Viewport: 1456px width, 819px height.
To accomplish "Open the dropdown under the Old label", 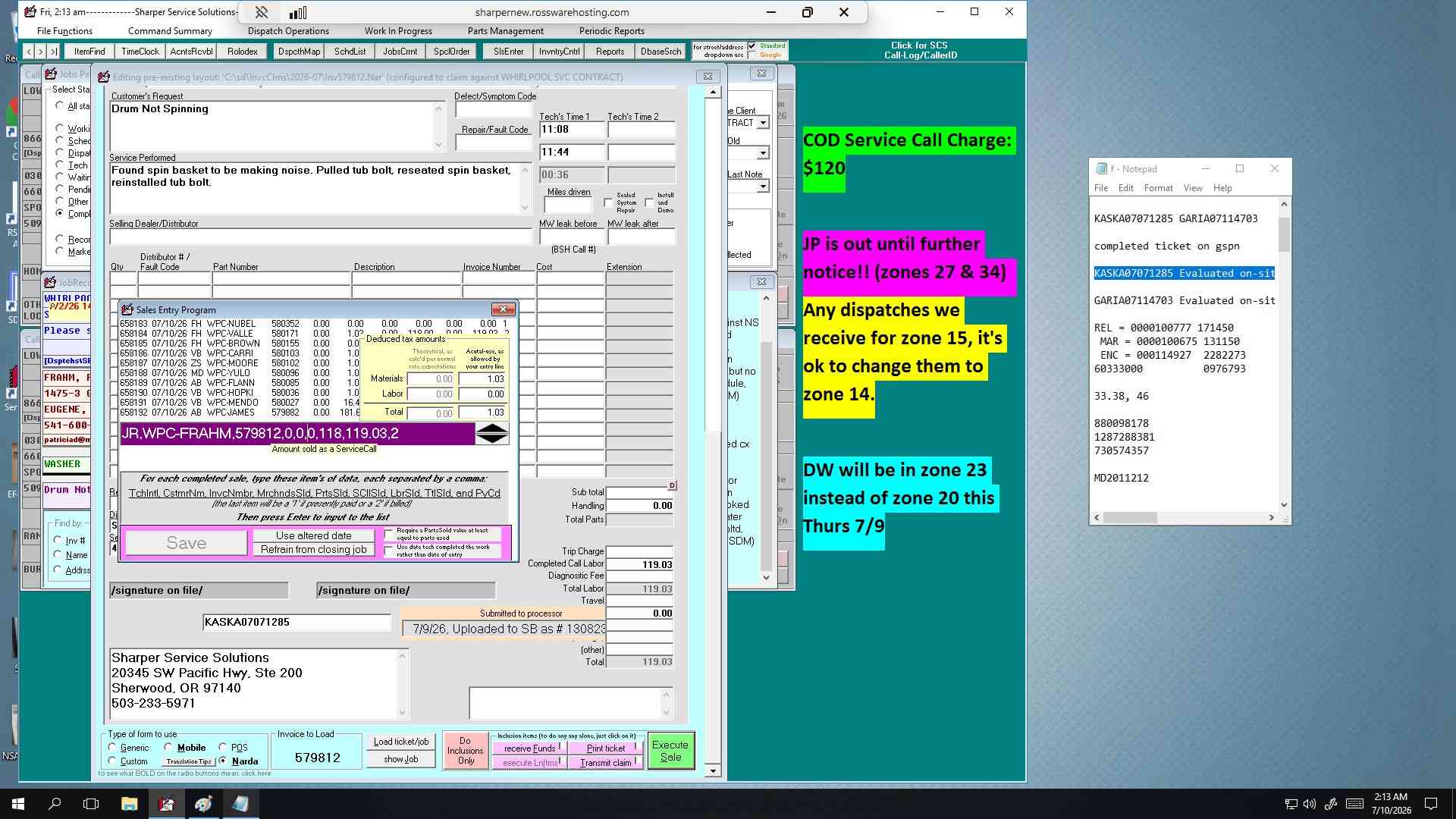I will point(763,153).
